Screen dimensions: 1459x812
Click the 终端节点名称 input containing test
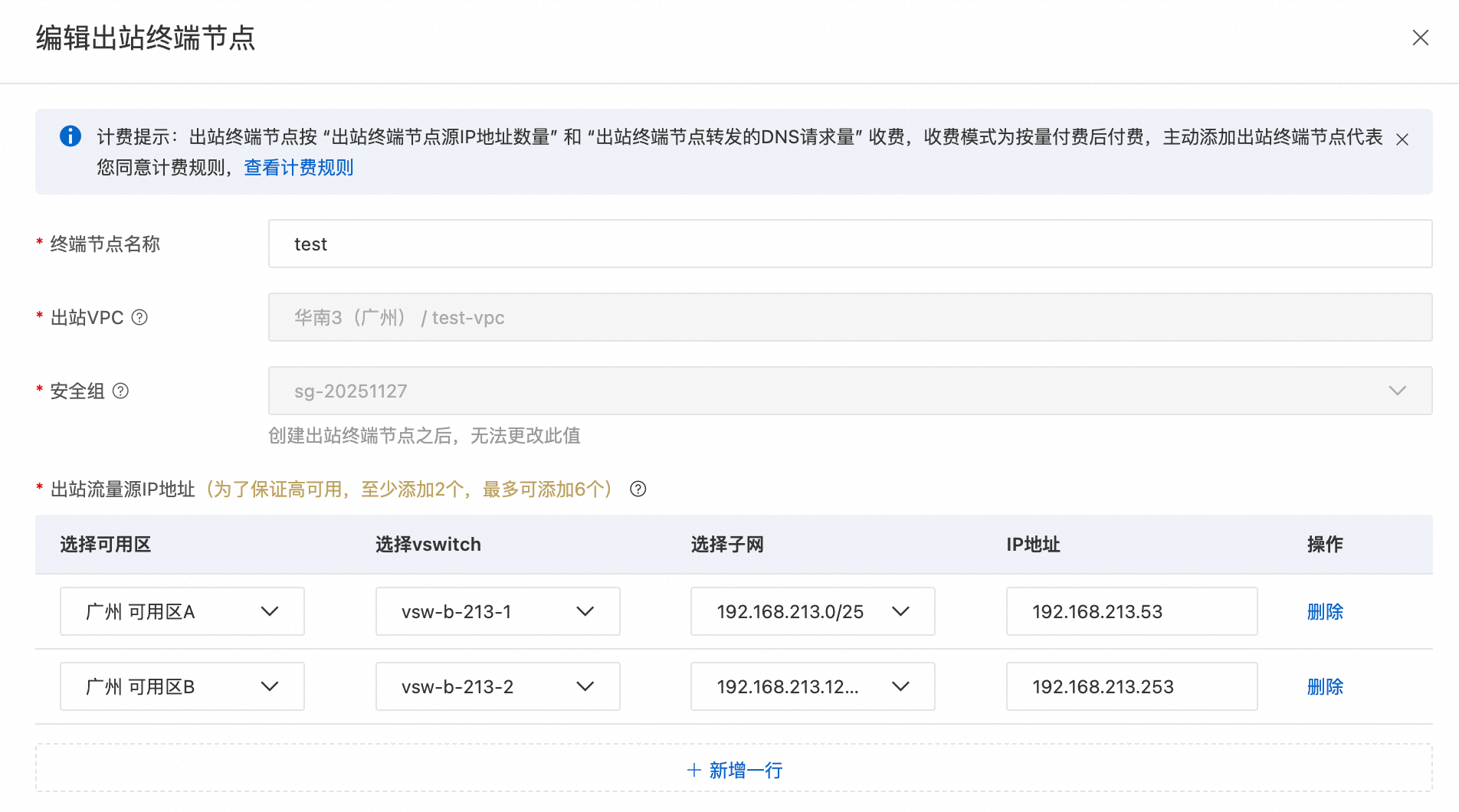tap(850, 244)
